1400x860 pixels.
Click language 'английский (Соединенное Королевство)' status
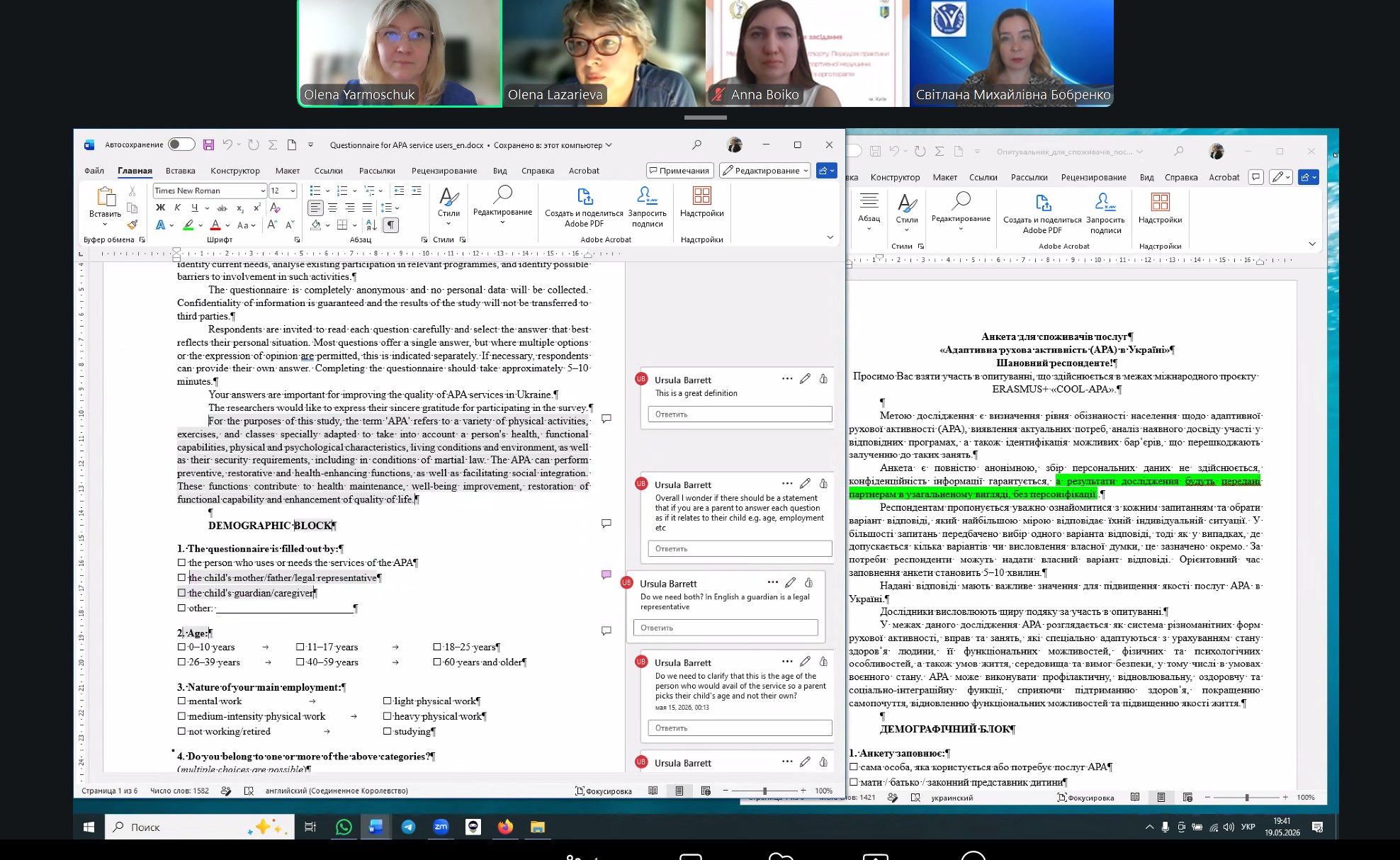pyautogui.click(x=337, y=791)
